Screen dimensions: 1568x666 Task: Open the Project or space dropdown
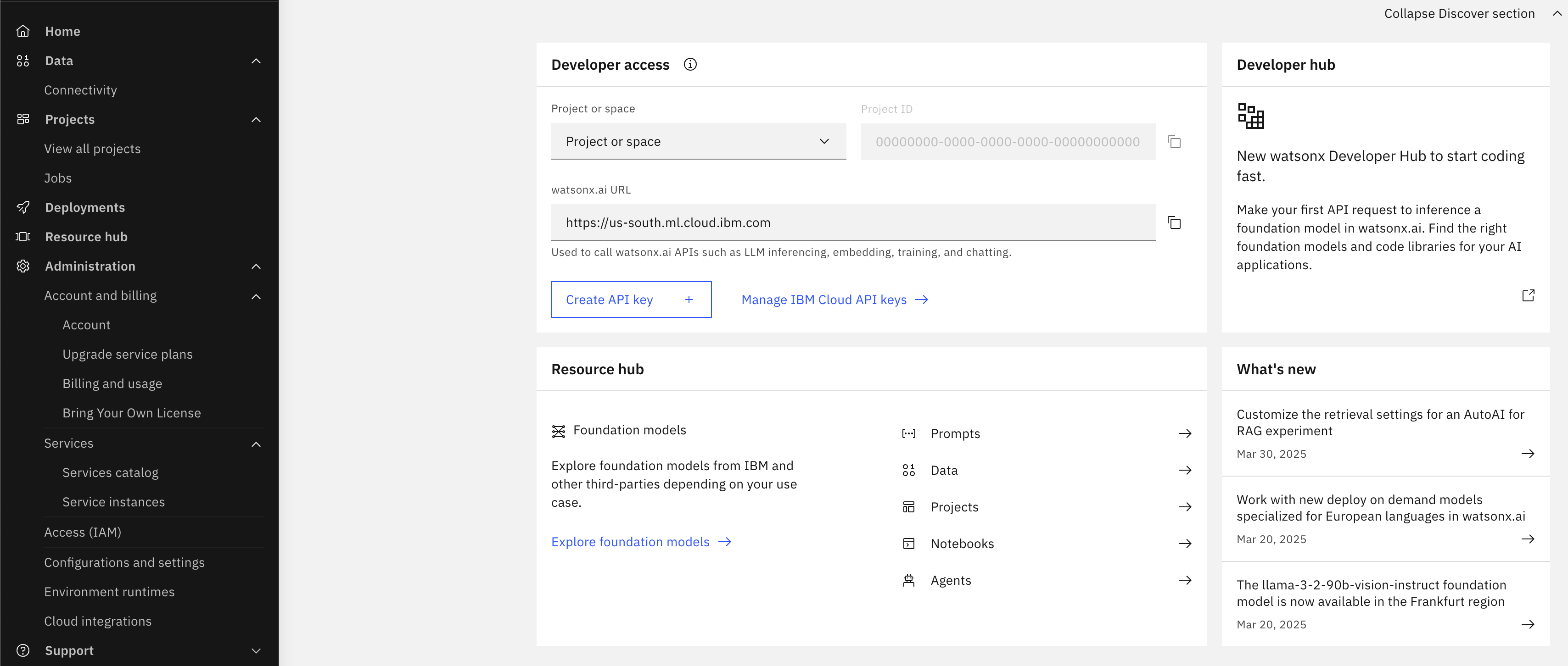pos(698,142)
